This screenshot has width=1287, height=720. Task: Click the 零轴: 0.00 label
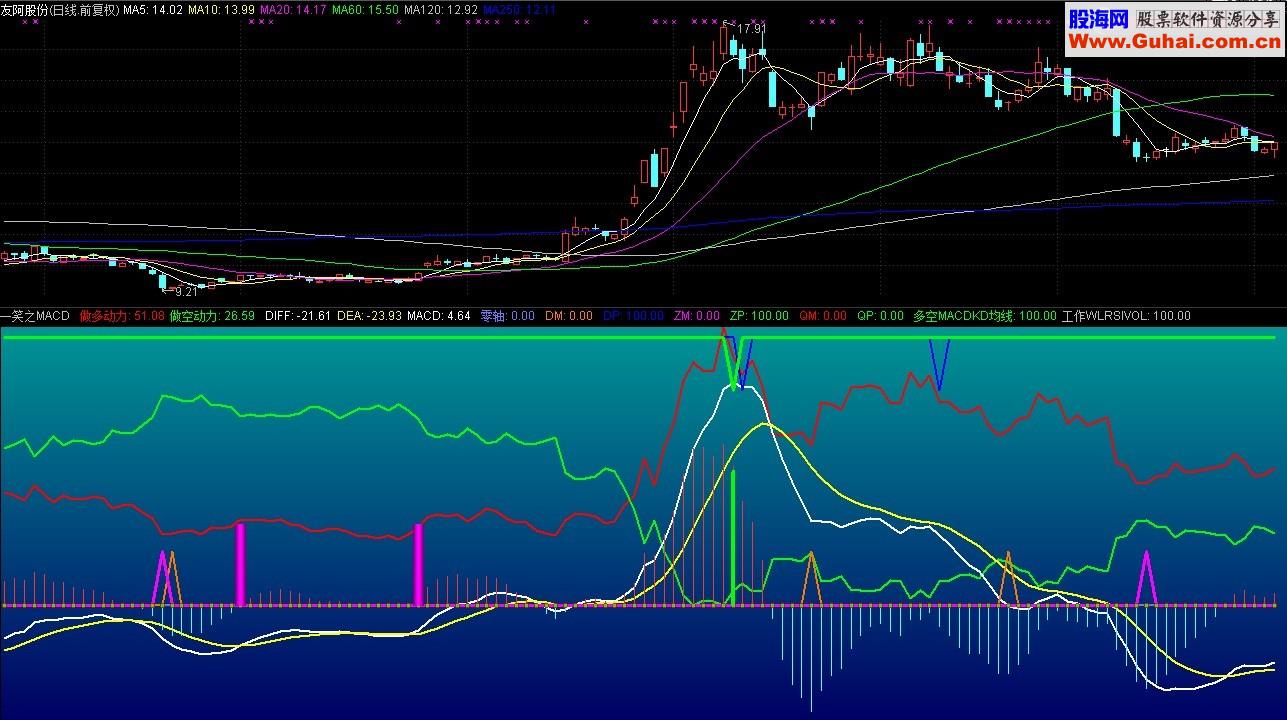tap(507, 316)
